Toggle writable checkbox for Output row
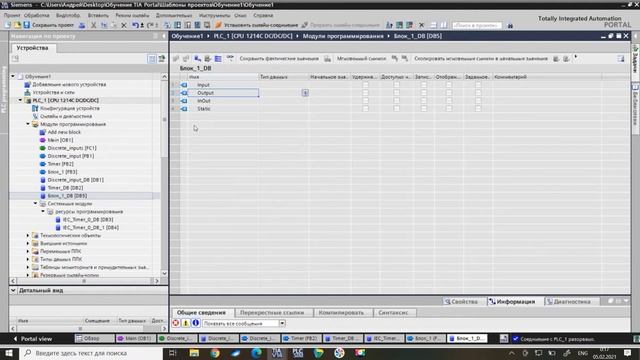The height and width of the screenshot is (360, 640). coord(423,93)
